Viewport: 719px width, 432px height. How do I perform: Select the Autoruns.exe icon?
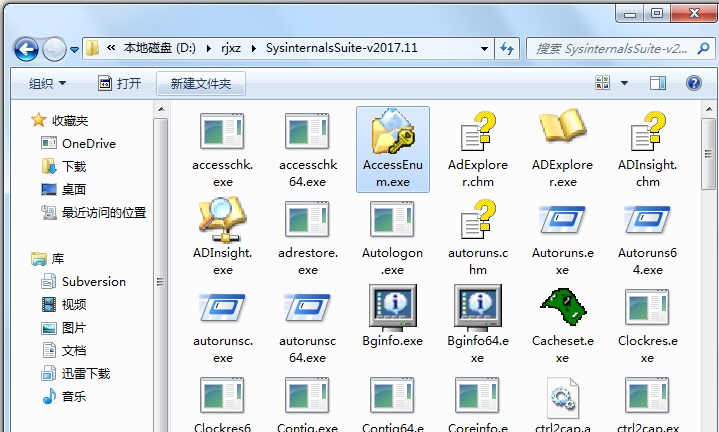coord(563,219)
